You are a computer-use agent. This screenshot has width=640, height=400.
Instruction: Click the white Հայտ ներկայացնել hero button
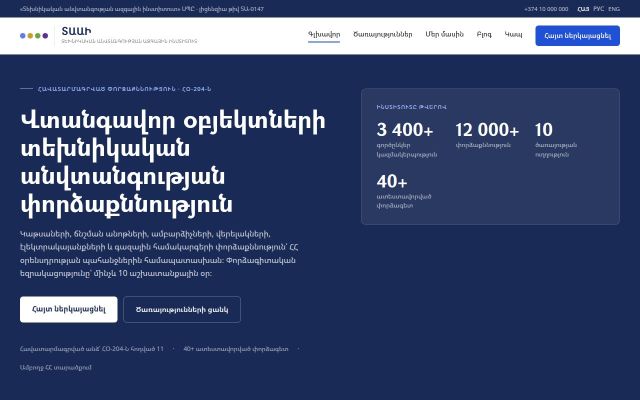(x=69, y=309)
